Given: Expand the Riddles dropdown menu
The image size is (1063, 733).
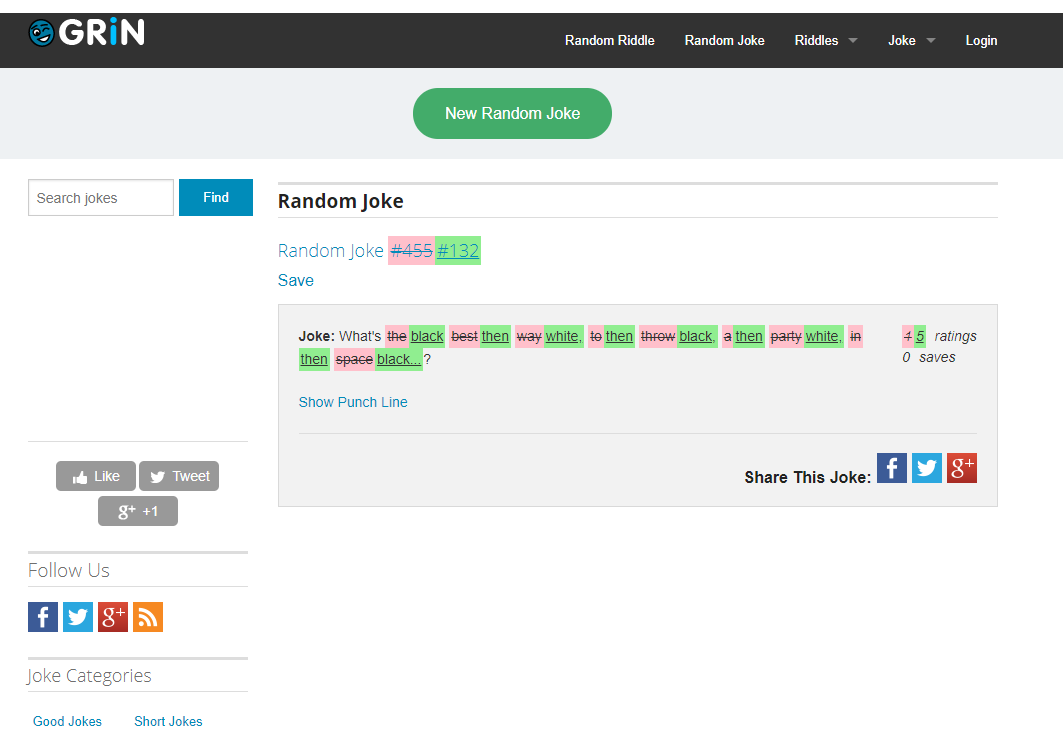Looking at the screenshot, I should 825,41.
